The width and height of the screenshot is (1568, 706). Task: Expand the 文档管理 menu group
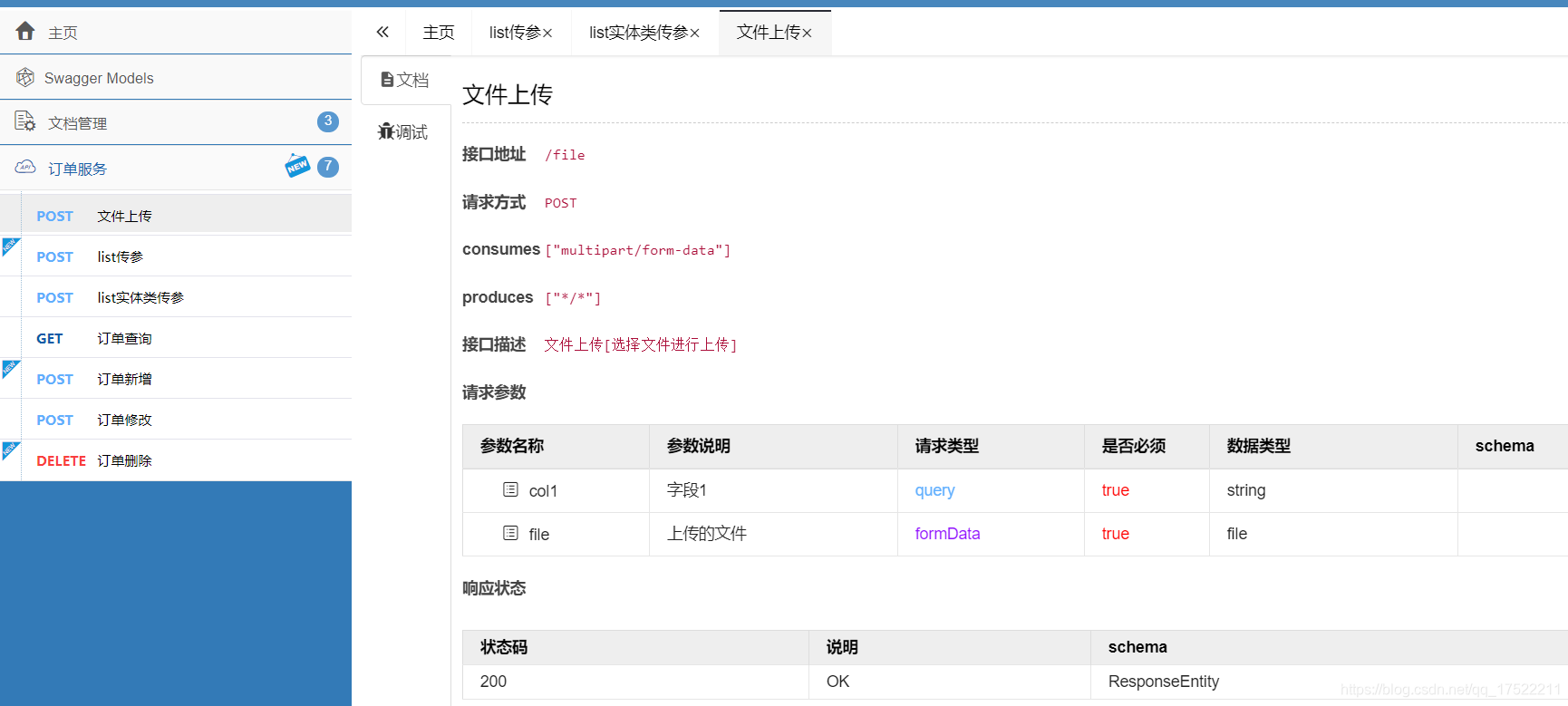pyautogui.click(x=176, y=122)
